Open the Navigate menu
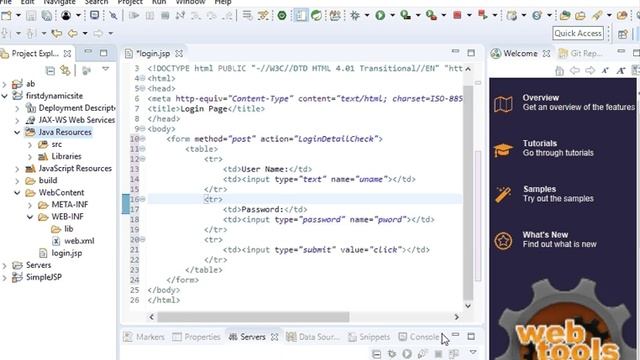The image size is (640, 360). (59, 2)
